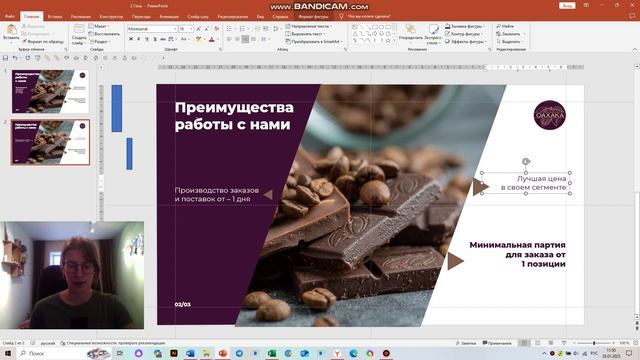This screenshot has width=640, height=360.
Task: Click the Notes (Заметки) status bar button
Action: click(x=466, y=343)
